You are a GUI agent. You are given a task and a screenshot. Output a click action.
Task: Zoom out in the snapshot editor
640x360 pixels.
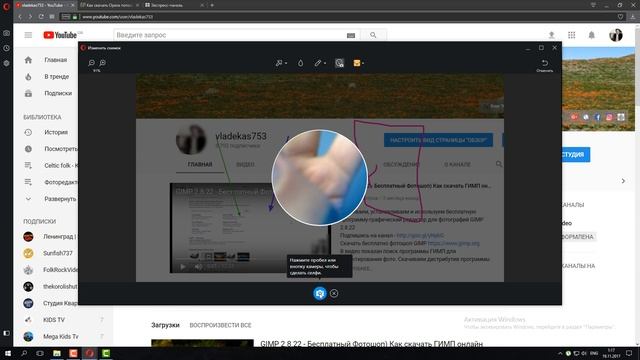coord(91,63)
